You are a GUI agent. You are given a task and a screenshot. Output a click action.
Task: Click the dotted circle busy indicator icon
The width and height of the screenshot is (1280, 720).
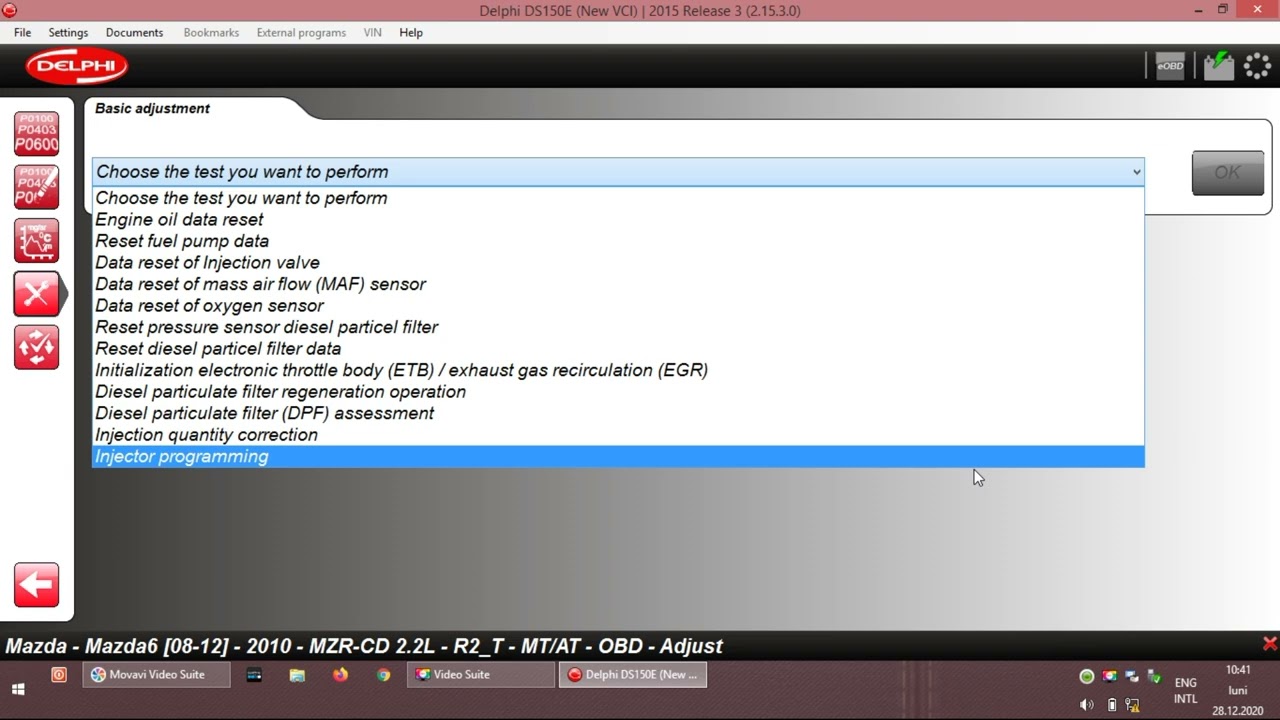click(1257, 66)
